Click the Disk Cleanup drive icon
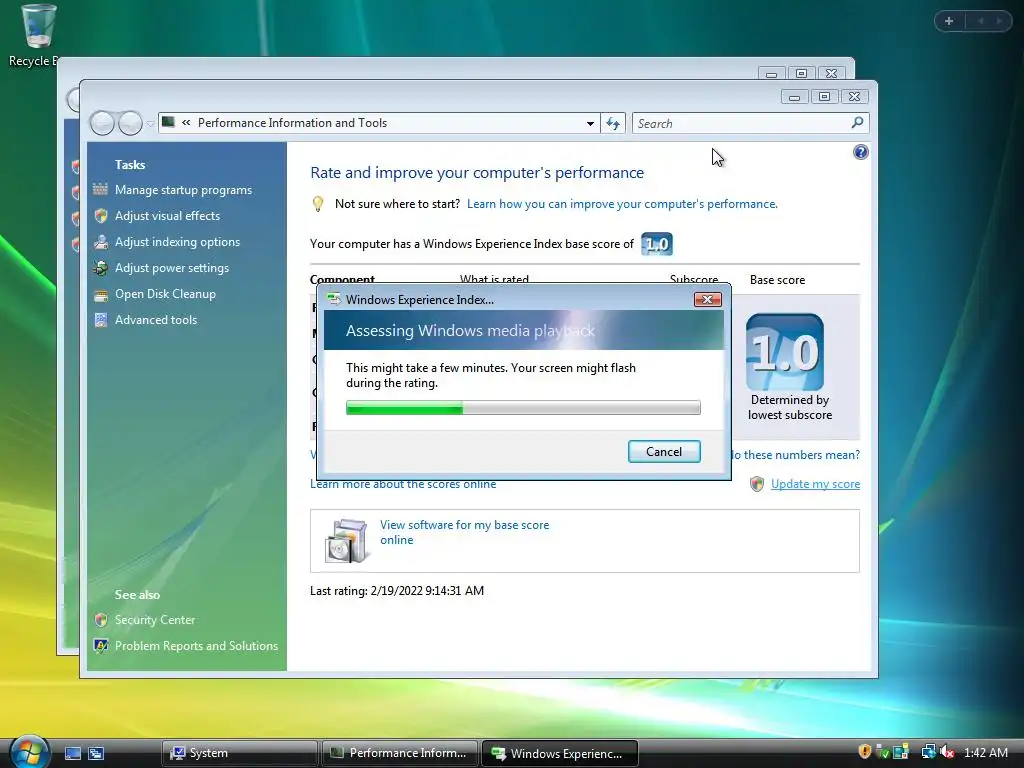 pos(101,295)
